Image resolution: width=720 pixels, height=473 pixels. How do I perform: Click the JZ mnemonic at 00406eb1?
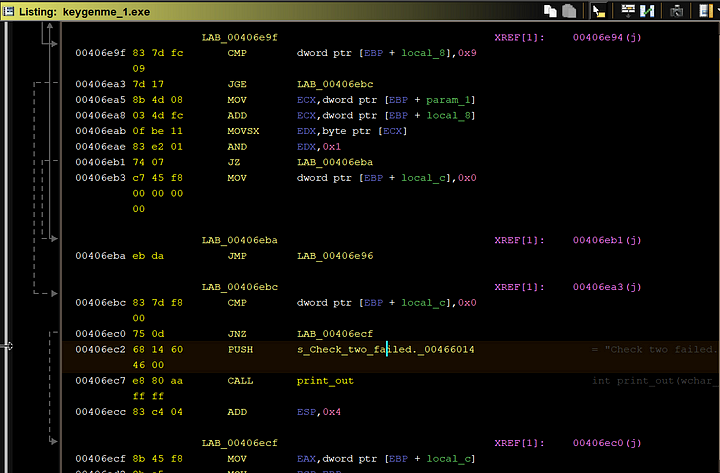tap(234, 163)
